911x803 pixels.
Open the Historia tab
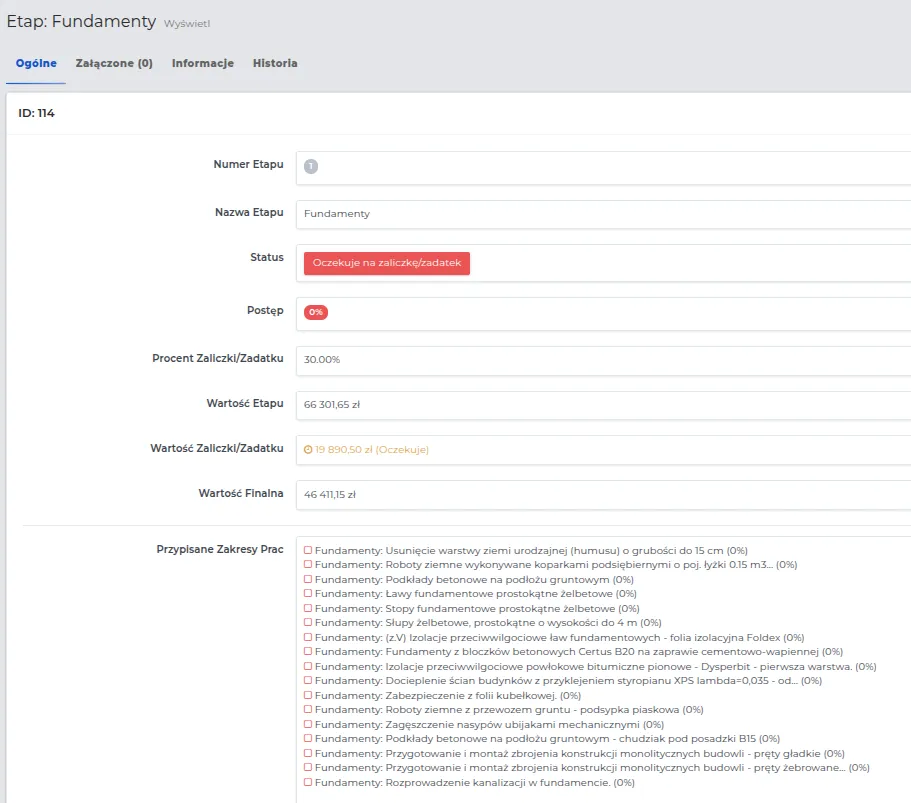(275, 63)
